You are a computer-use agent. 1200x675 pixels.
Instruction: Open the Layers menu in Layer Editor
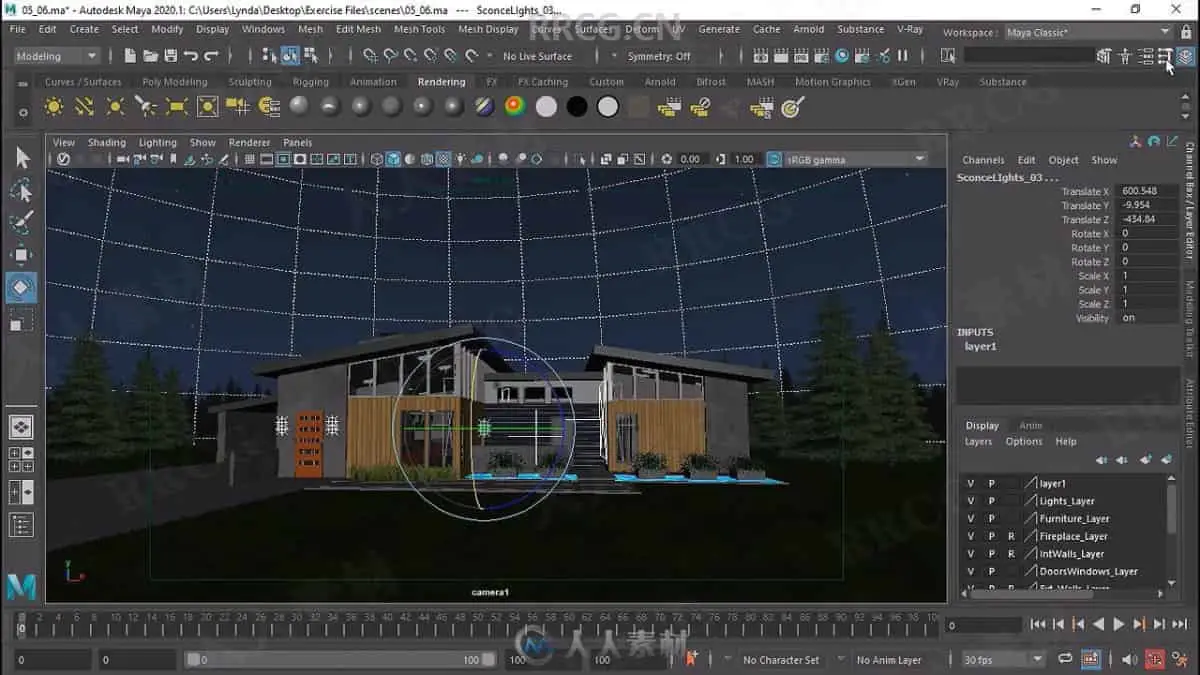click(x=978, y=441)
